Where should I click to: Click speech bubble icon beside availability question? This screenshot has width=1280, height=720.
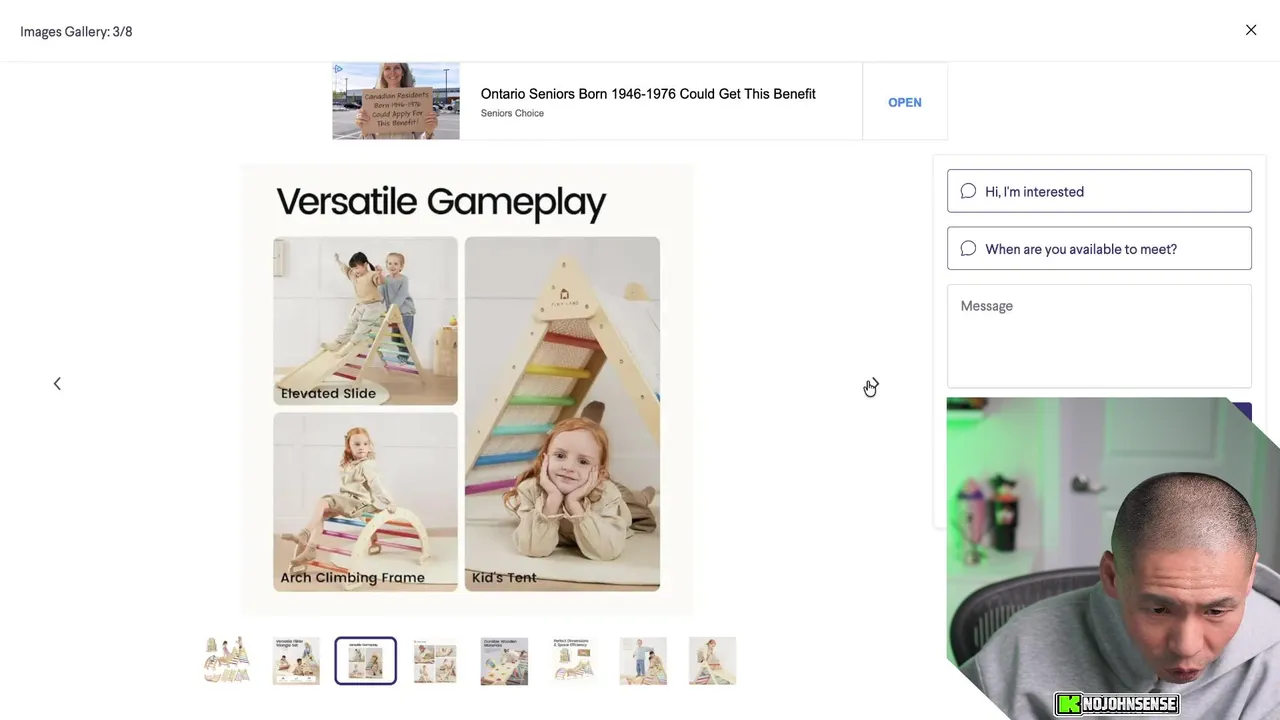tap(968, 248)
